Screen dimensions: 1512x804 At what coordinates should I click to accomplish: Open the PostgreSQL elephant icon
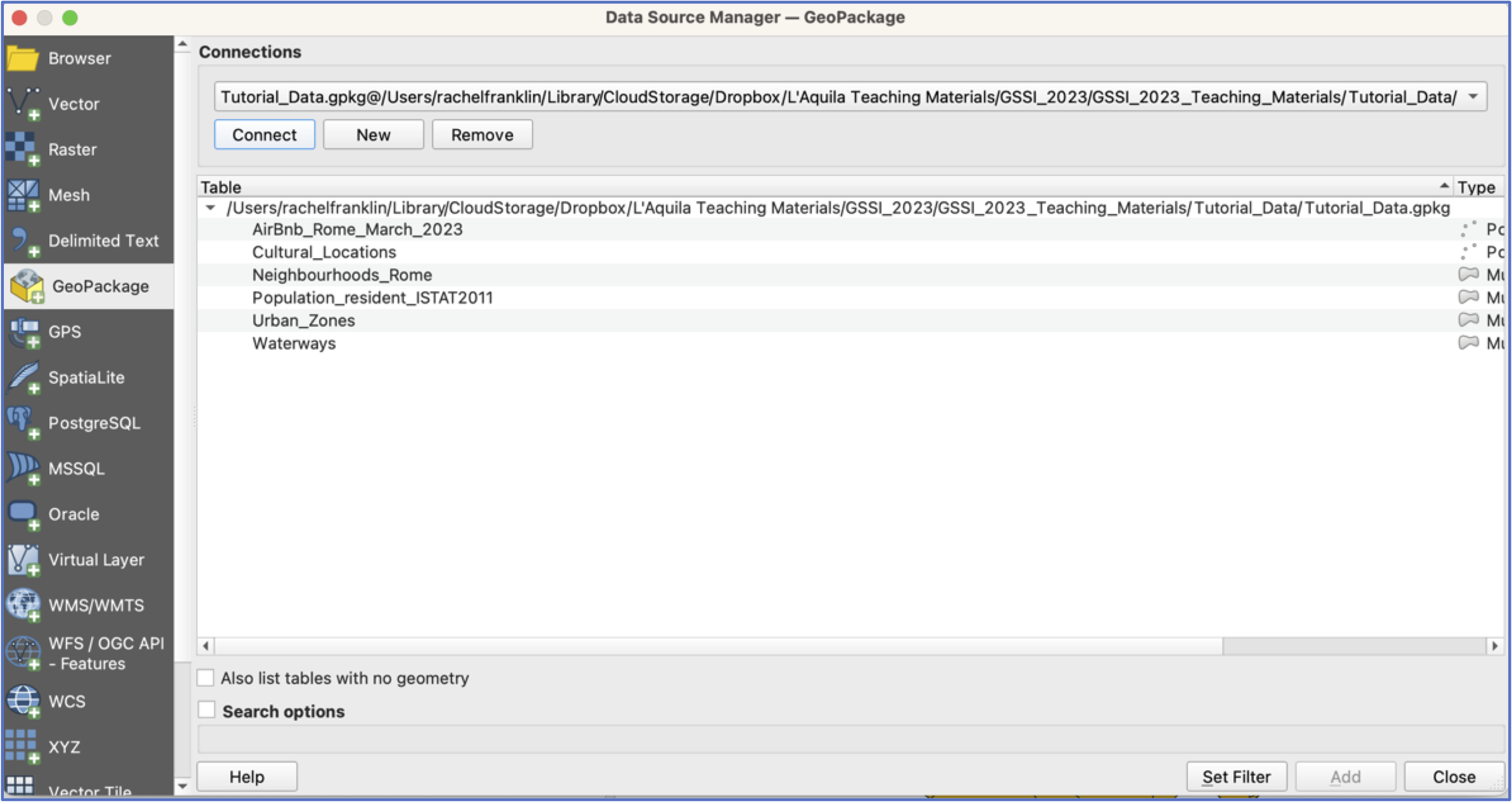[x=23, y=423]
